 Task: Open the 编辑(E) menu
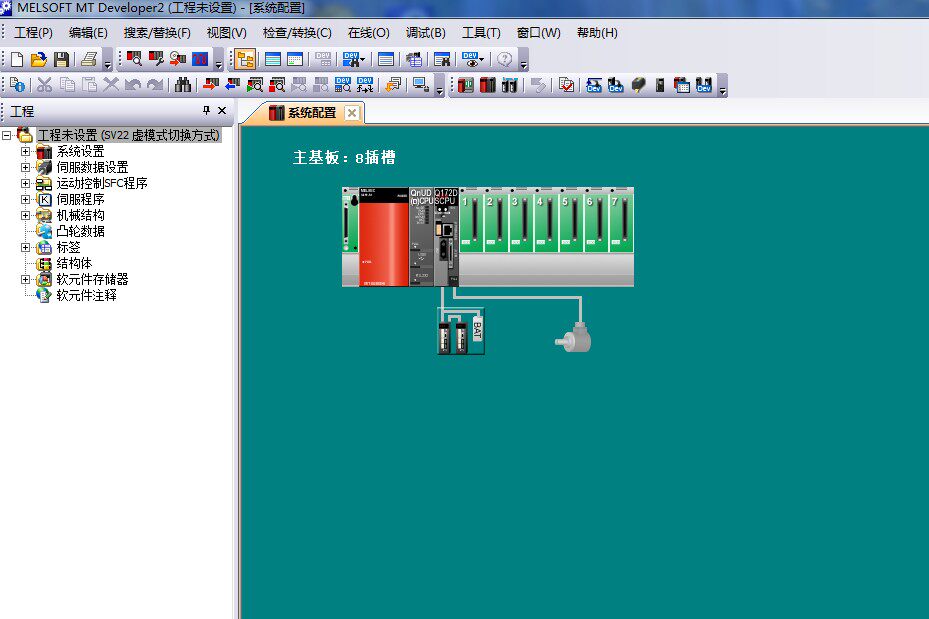point(88,33)
